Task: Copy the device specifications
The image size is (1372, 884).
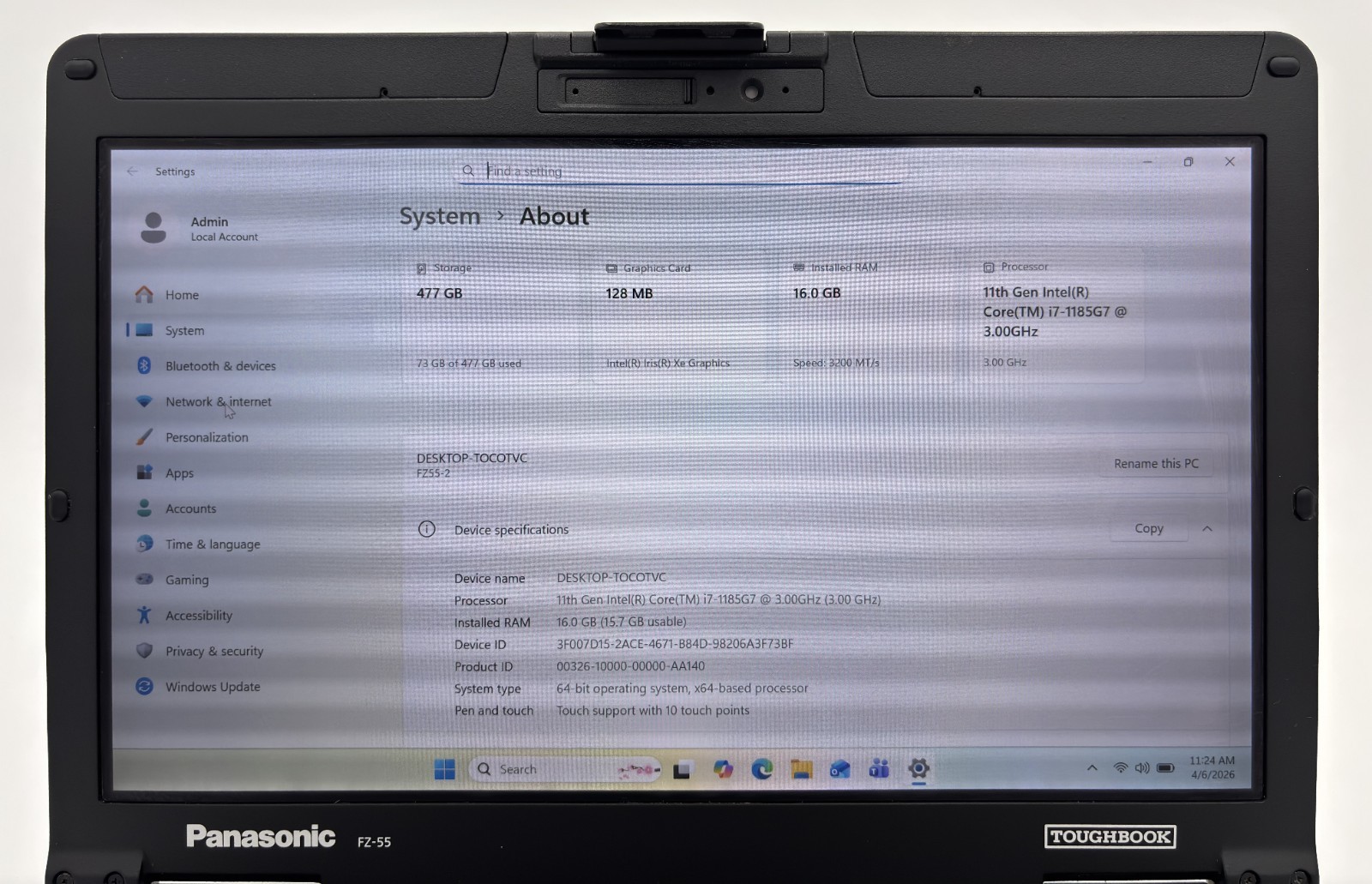Action: pos(1149,529)
